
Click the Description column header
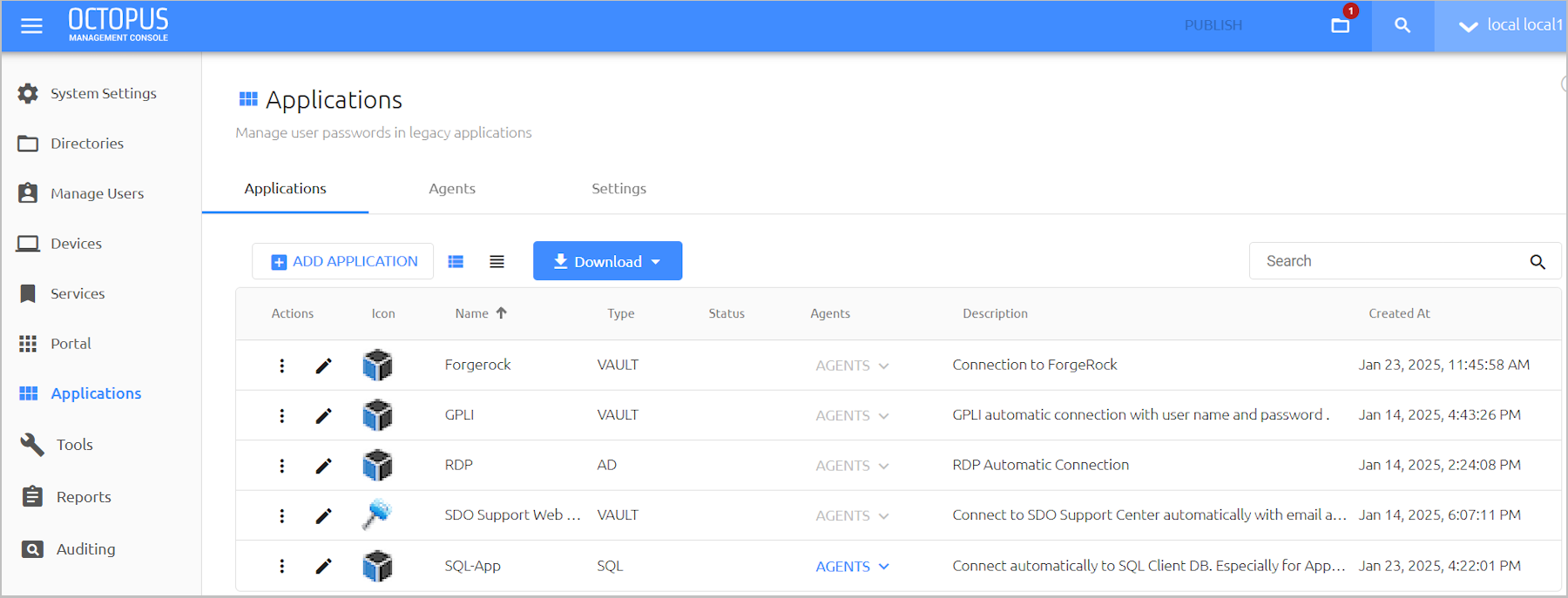(x=995, y=313)
